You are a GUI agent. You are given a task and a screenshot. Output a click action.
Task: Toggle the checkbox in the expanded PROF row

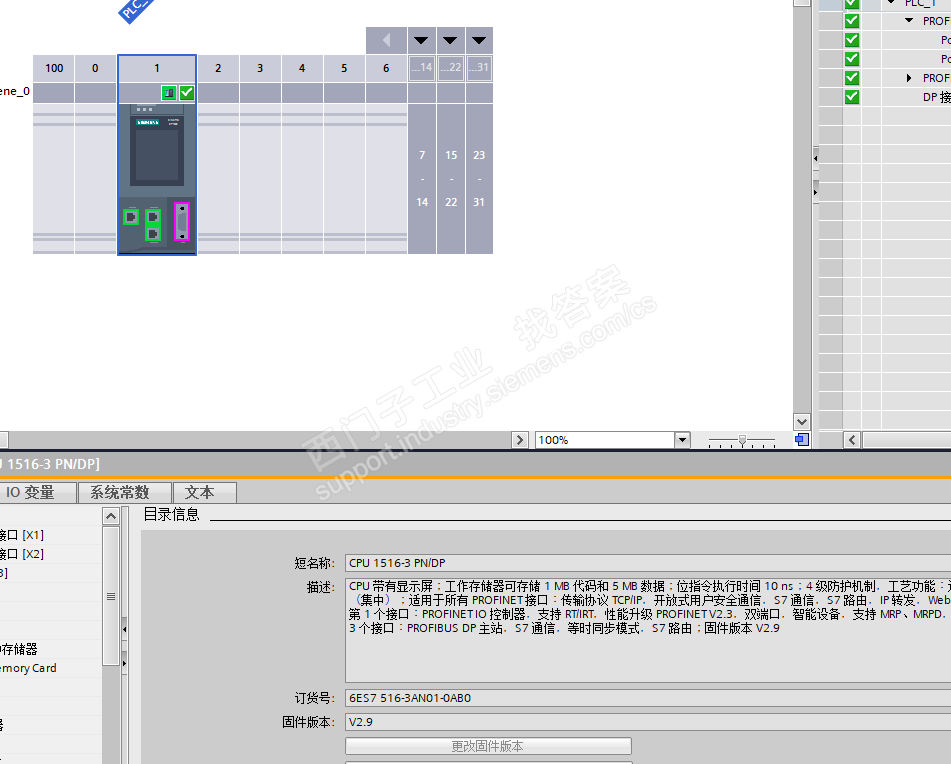852,21
